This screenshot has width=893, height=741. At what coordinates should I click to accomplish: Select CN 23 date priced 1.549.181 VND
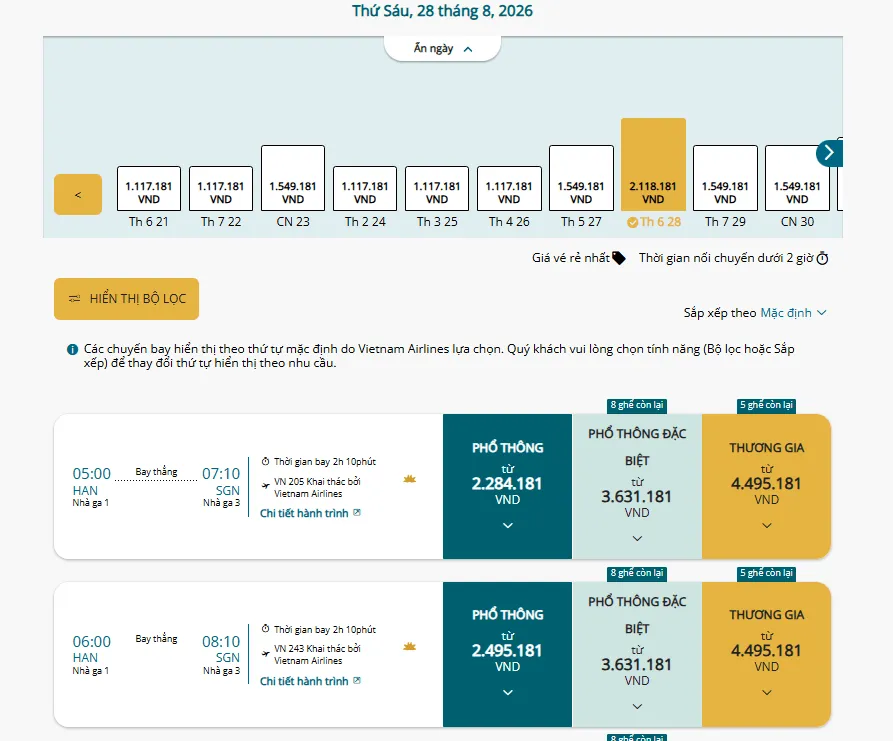coord(293,178)
